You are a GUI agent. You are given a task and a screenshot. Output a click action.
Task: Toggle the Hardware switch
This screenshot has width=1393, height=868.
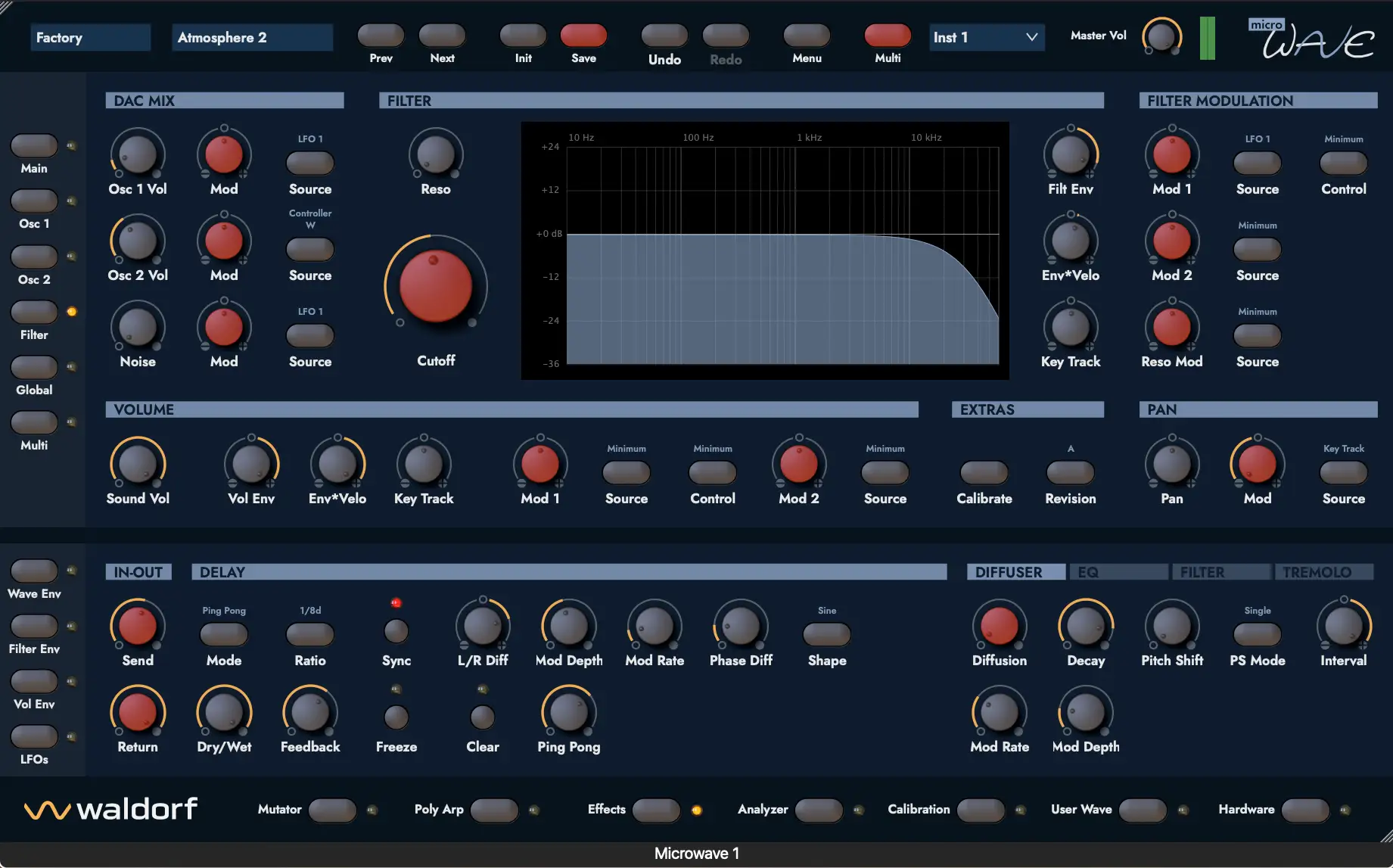(1305, 810)
